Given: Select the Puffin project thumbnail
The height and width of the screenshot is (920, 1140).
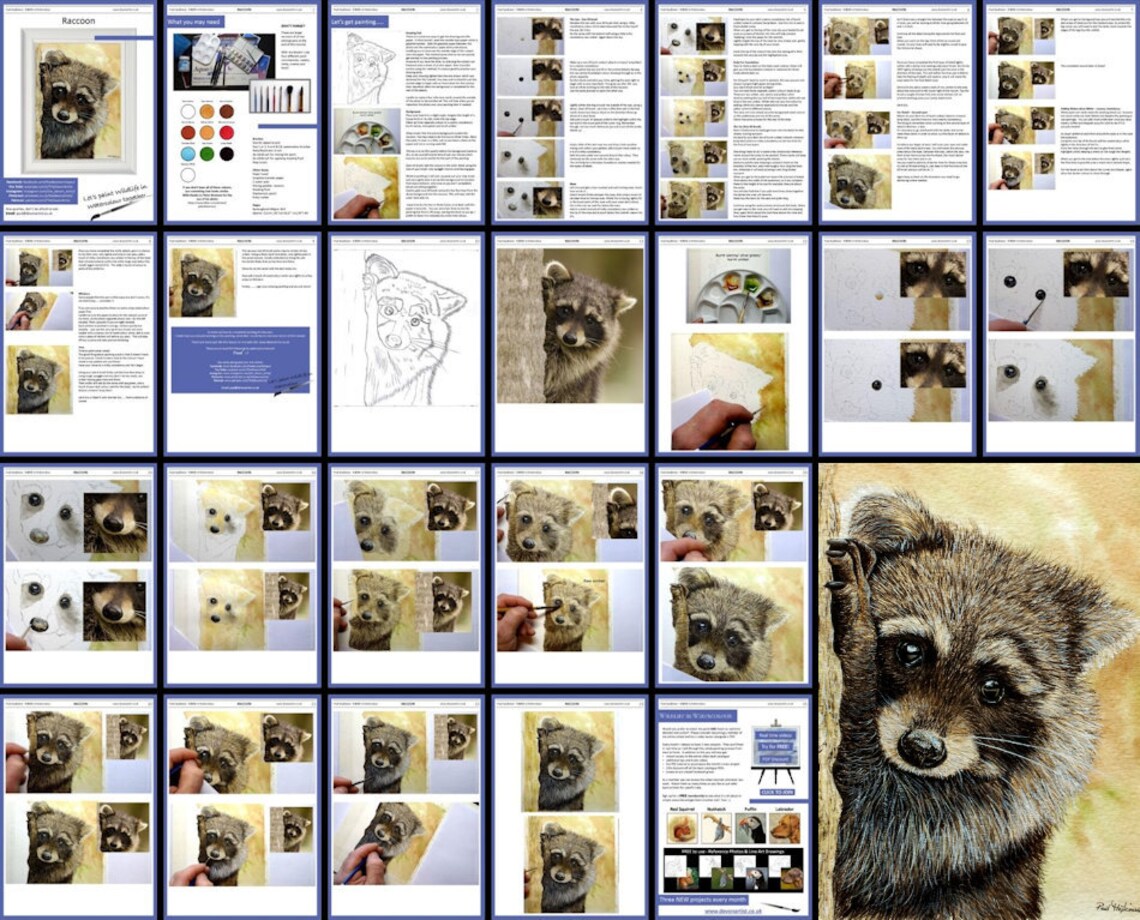Looking at the screenshot, I should pyautogui.click(x=751, y=828).
